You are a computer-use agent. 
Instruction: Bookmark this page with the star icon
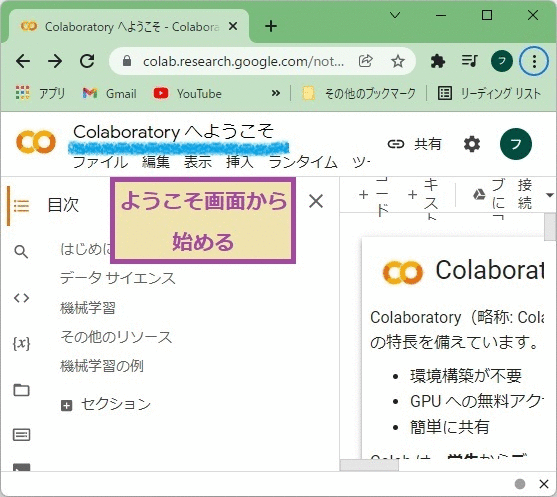click(x=398, y=61)
